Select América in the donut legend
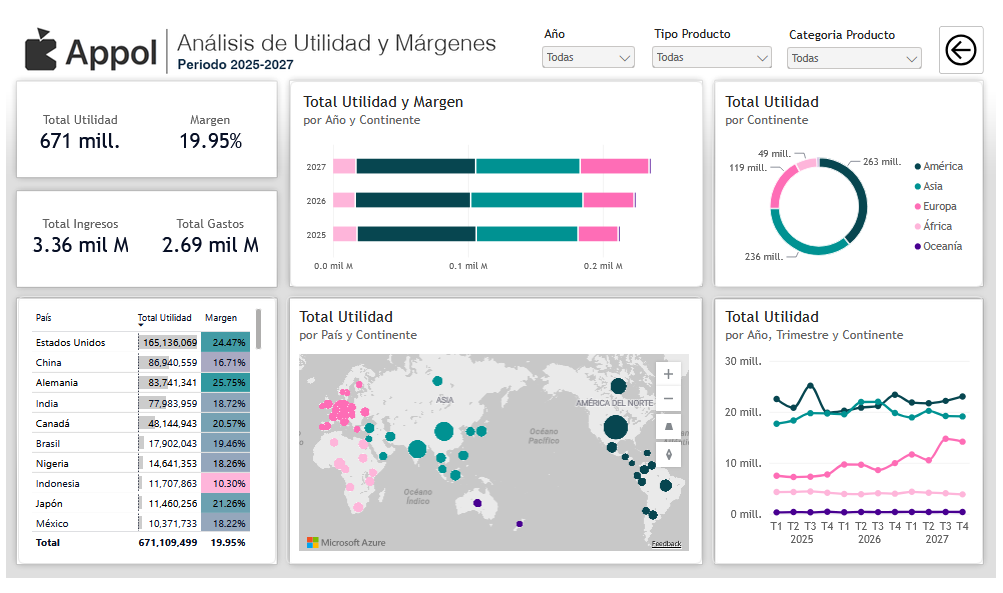 (938, 166)
